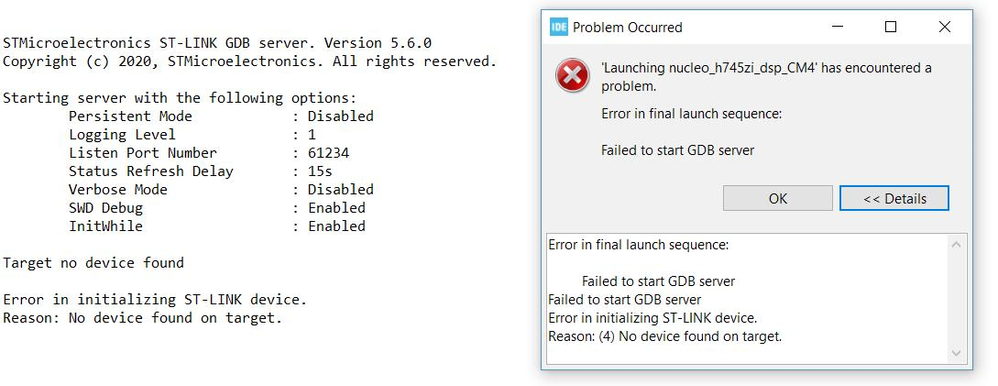Screen dimensions: 998x386
Task: Click the 'Target no device found' console line
Action: [x=94, y=262]
